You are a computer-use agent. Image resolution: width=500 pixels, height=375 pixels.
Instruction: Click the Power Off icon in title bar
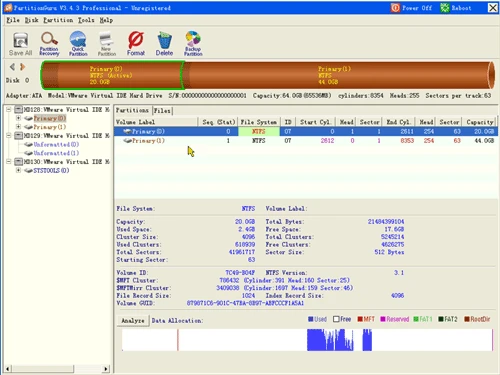pyautogui.click(x=395, y=8)
